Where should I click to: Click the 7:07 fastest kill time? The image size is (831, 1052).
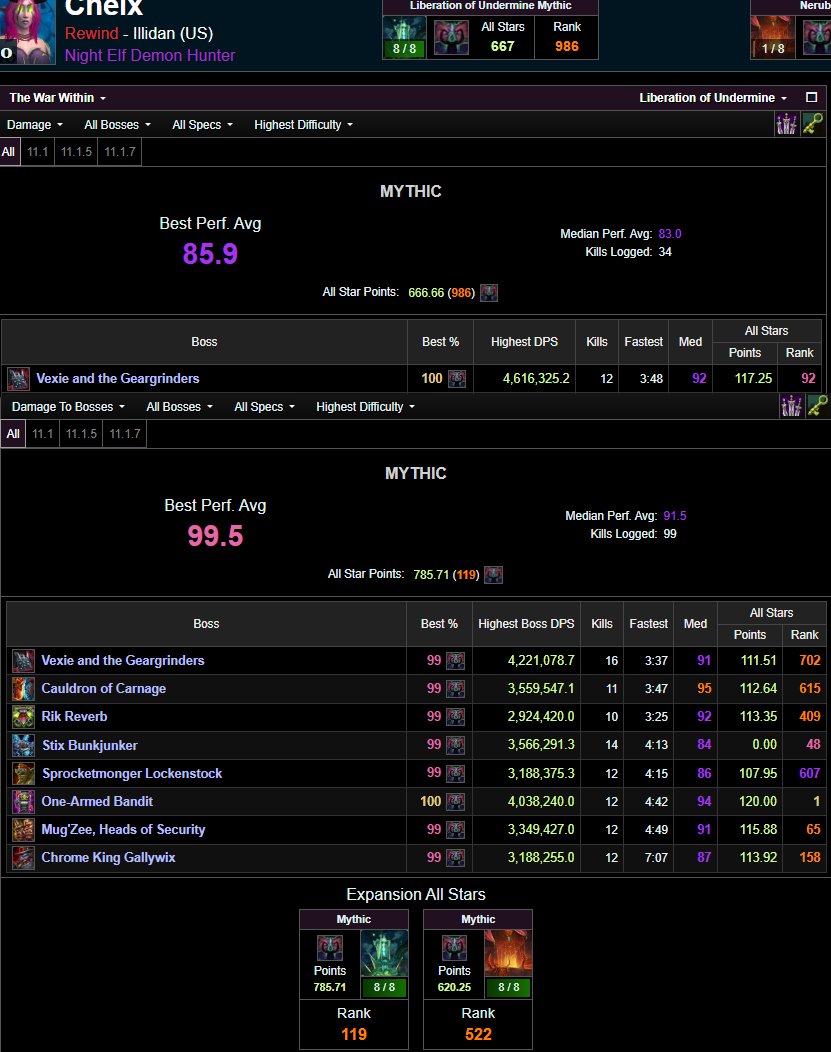656,857
